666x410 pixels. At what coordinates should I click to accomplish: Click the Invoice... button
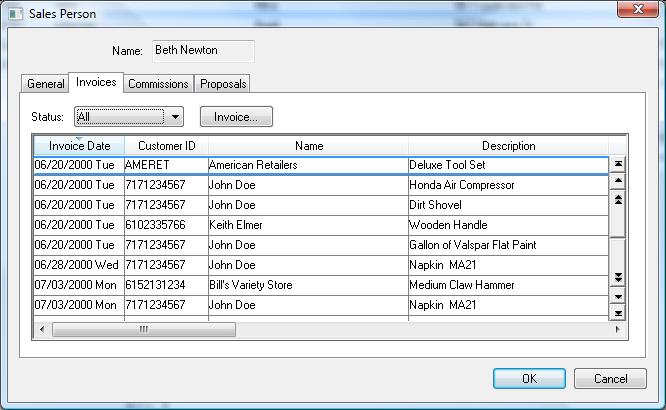pyautogui.click(x=236, y=117)
